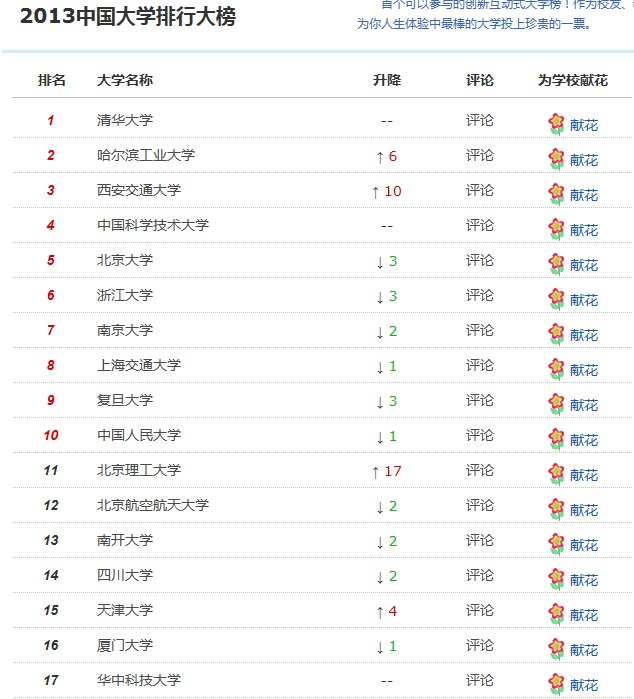The image size is (634, 699).
Task: Click the flower icon for 四川大学
Action: [x=556, y=579]
